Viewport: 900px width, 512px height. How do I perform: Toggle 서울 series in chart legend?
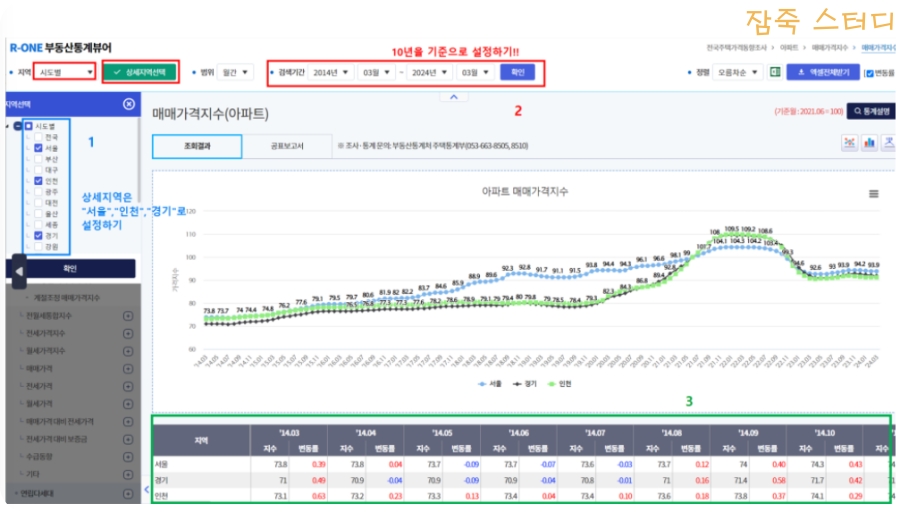click(x=490, y=384)
